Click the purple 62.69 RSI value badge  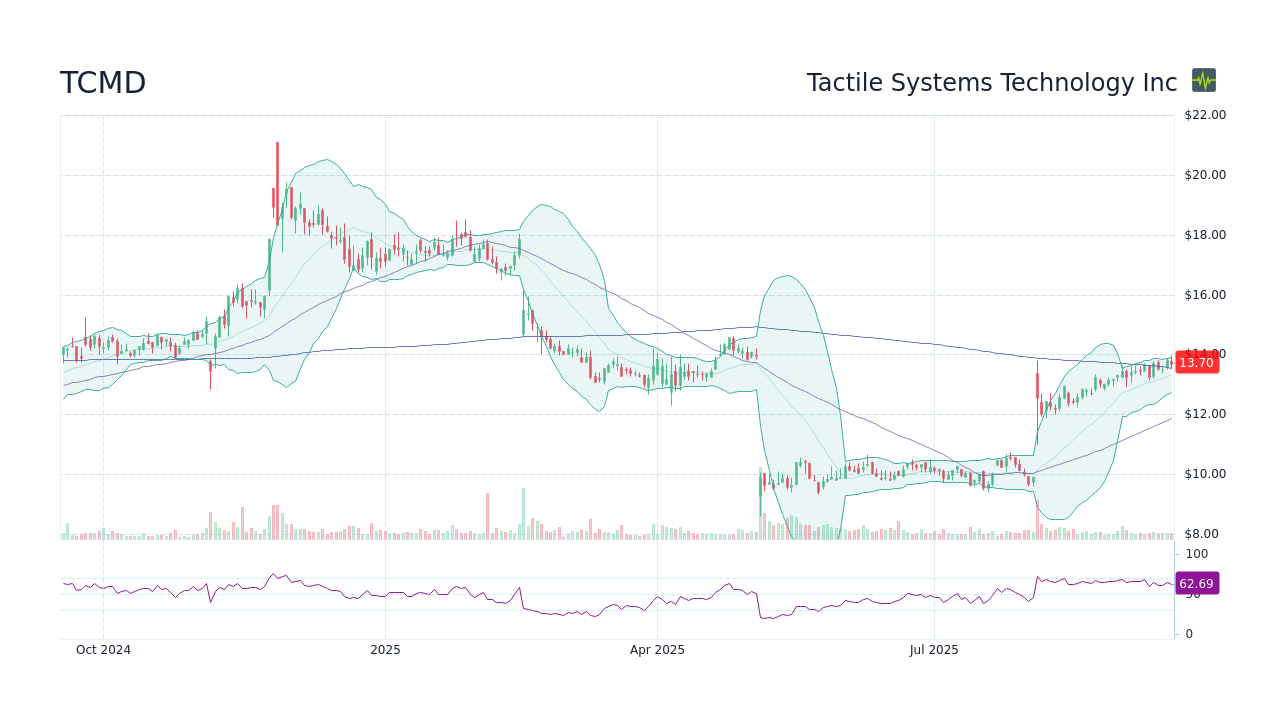coord(1196,583)
